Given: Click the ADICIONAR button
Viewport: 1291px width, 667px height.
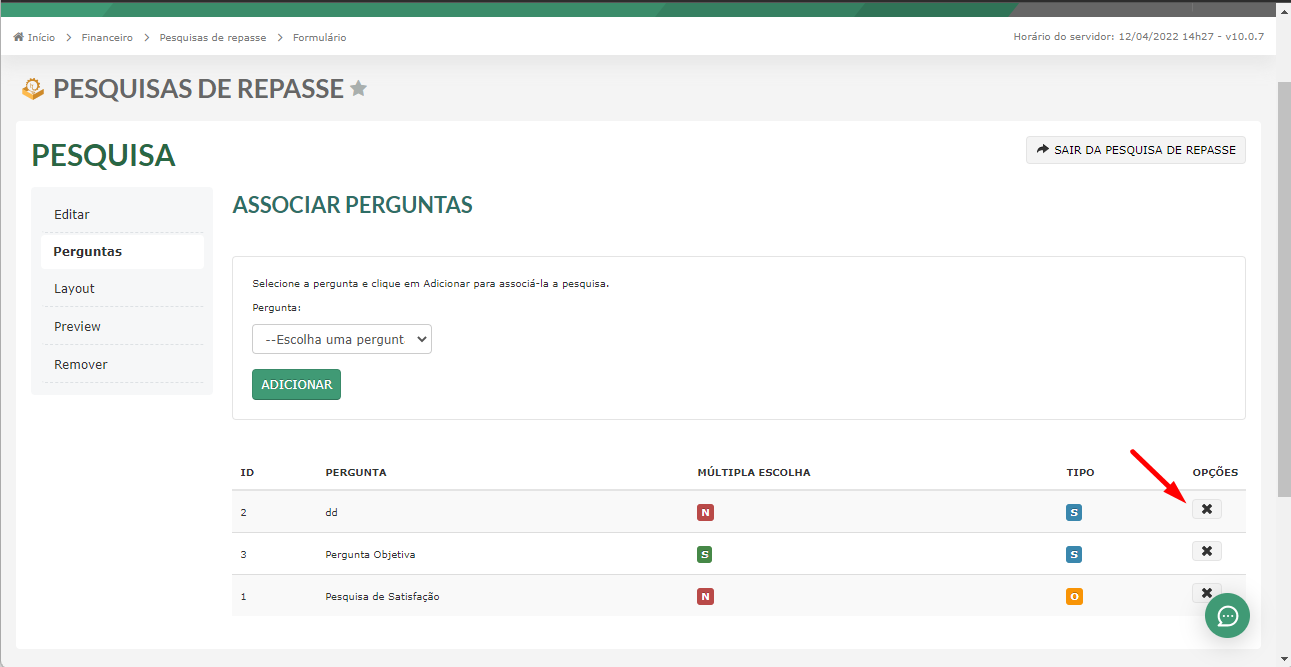Looking at the screenshot, I should [296, 385].
